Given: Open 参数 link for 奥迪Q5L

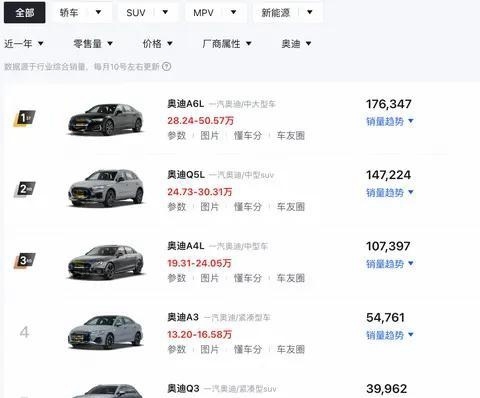Looking at the screenshot, I should (x=177, y=207).
